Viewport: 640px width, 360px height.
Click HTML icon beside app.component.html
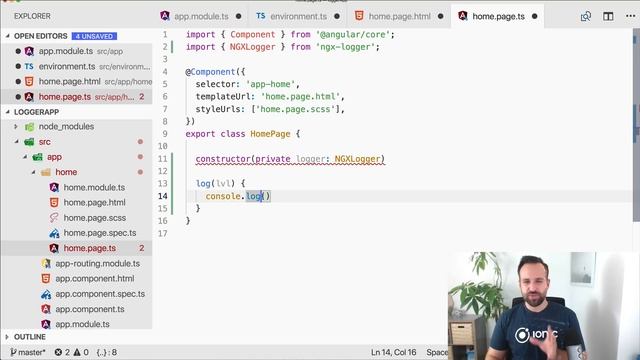46,279
